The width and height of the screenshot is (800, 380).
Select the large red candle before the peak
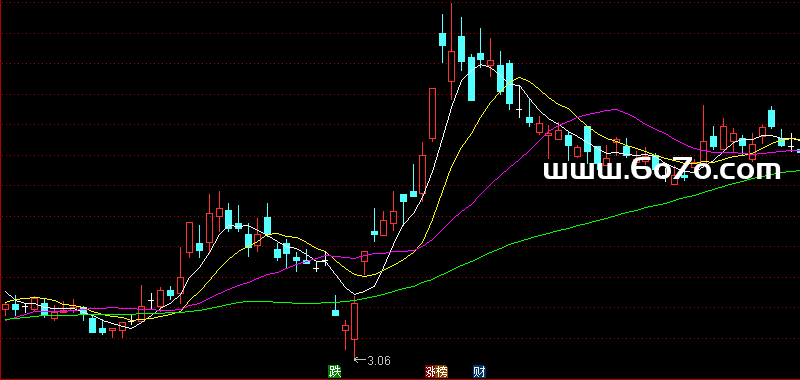[433, 114]
